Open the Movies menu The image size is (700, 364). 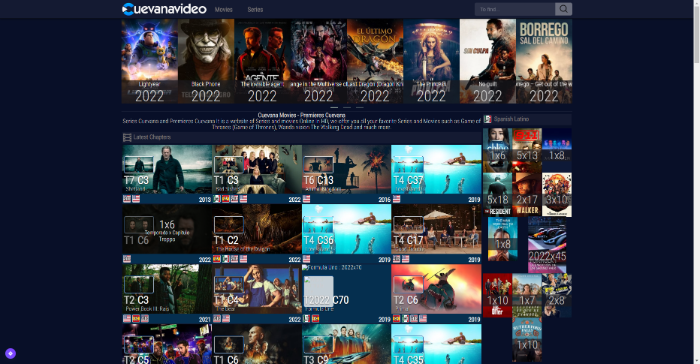tap(224, 9)
